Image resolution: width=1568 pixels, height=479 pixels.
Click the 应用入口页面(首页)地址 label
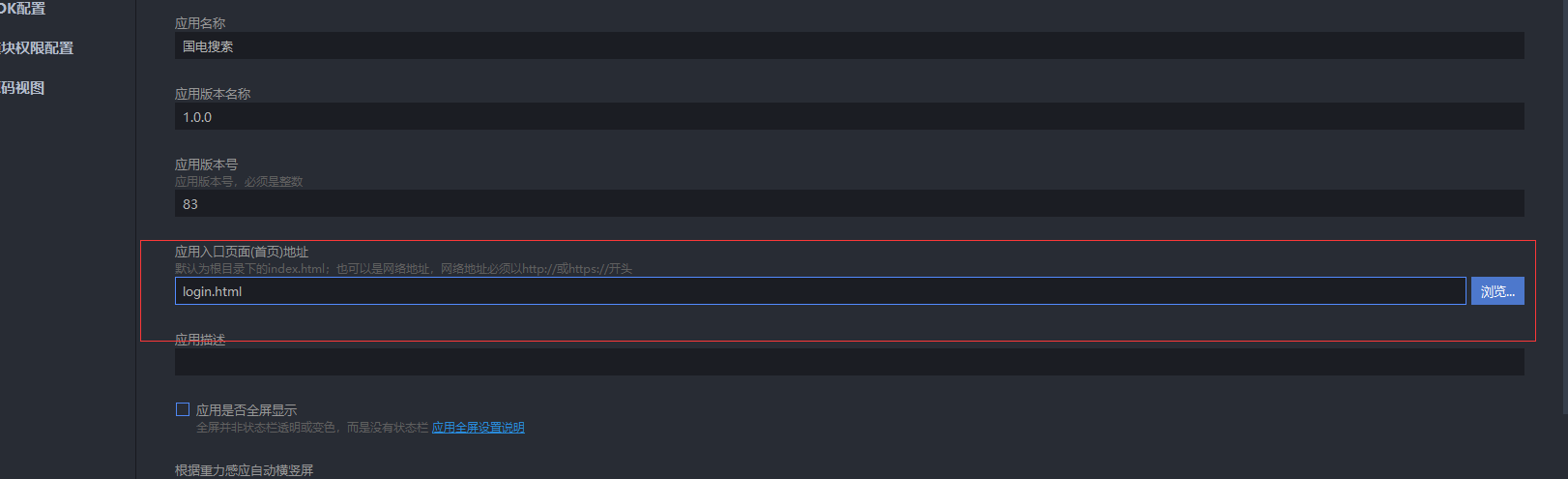[242, 252]
